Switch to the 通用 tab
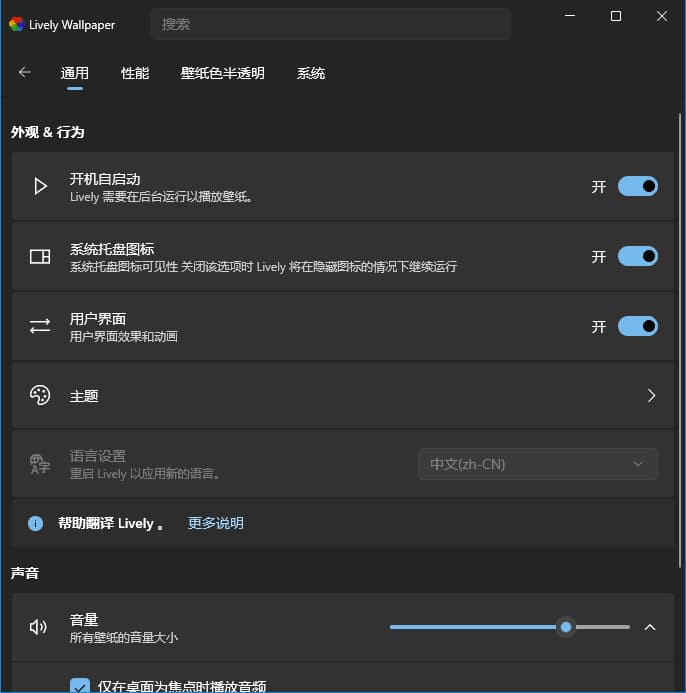 (x=75, y=73)
